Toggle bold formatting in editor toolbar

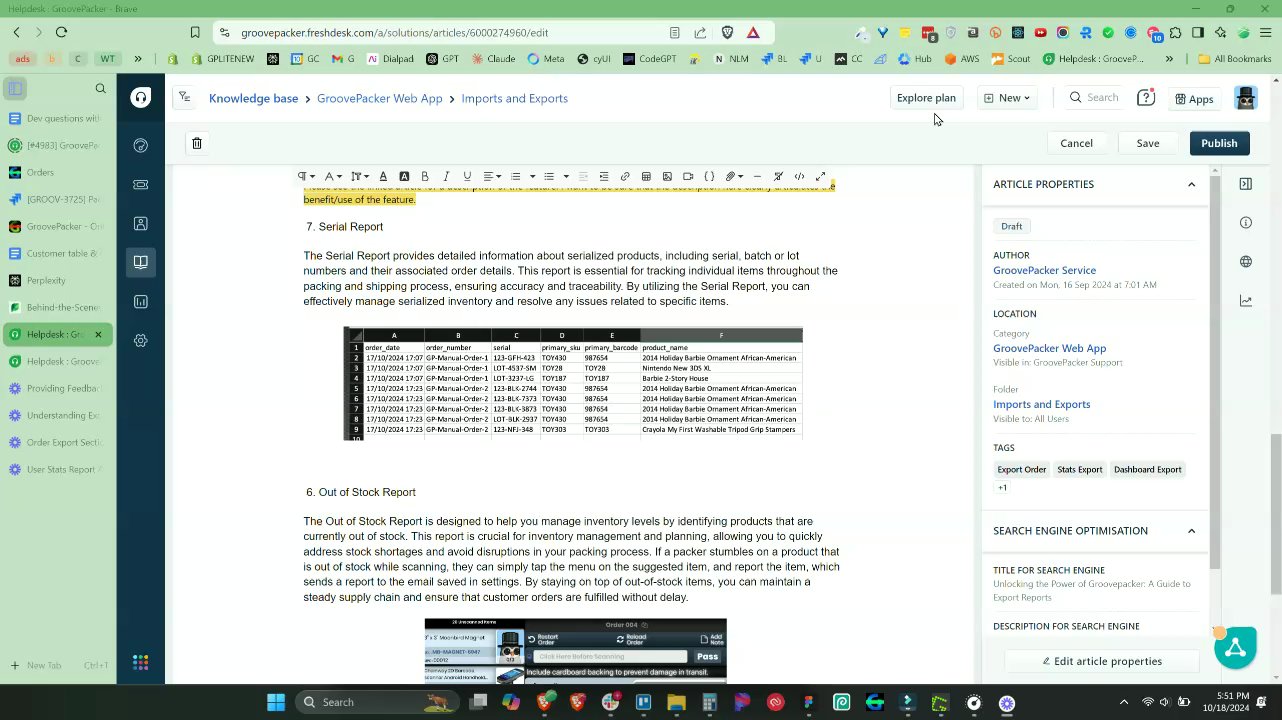pyautogui.click(x=425, y=176)
